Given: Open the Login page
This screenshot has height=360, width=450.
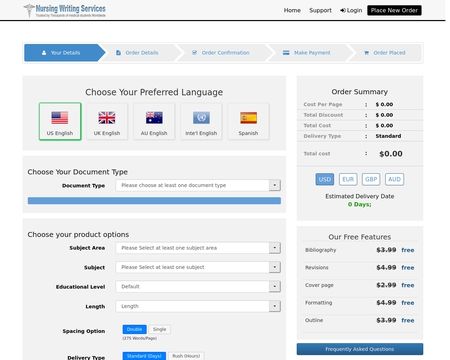Looking at the screenshot, I should (351, 10).
